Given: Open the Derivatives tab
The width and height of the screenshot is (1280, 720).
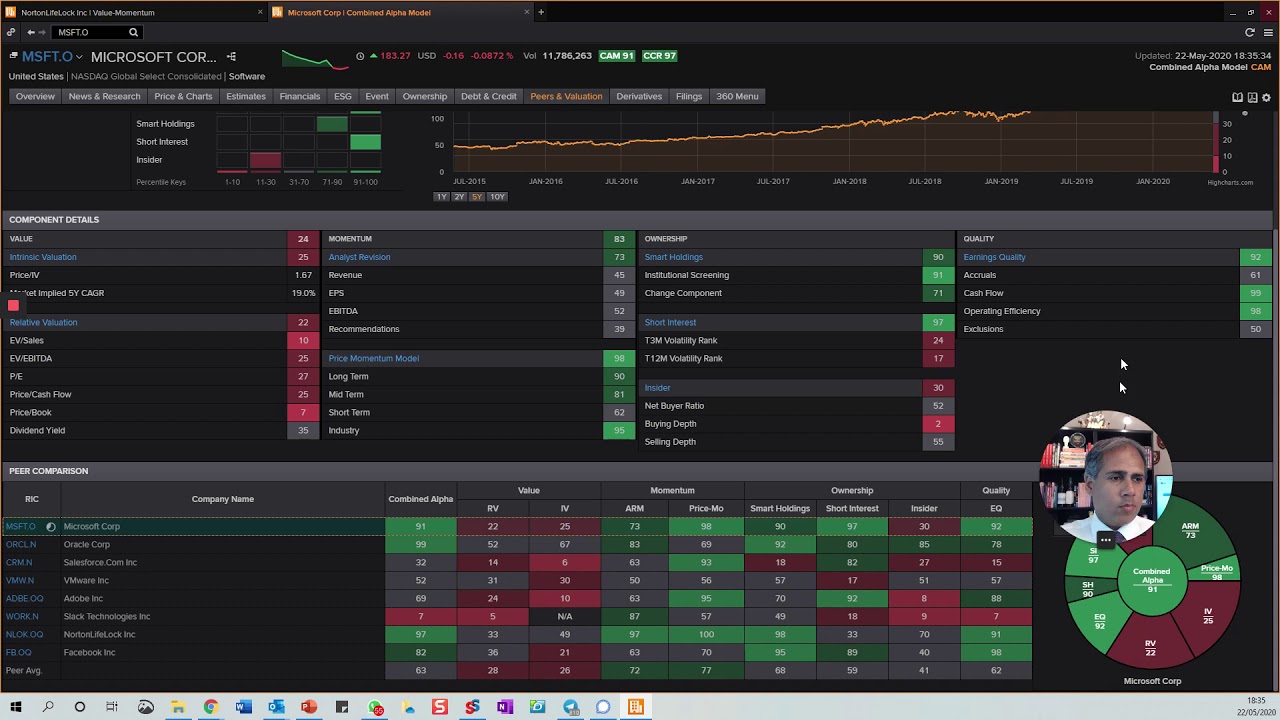Looking at the screenshot, I should (639, 96).
